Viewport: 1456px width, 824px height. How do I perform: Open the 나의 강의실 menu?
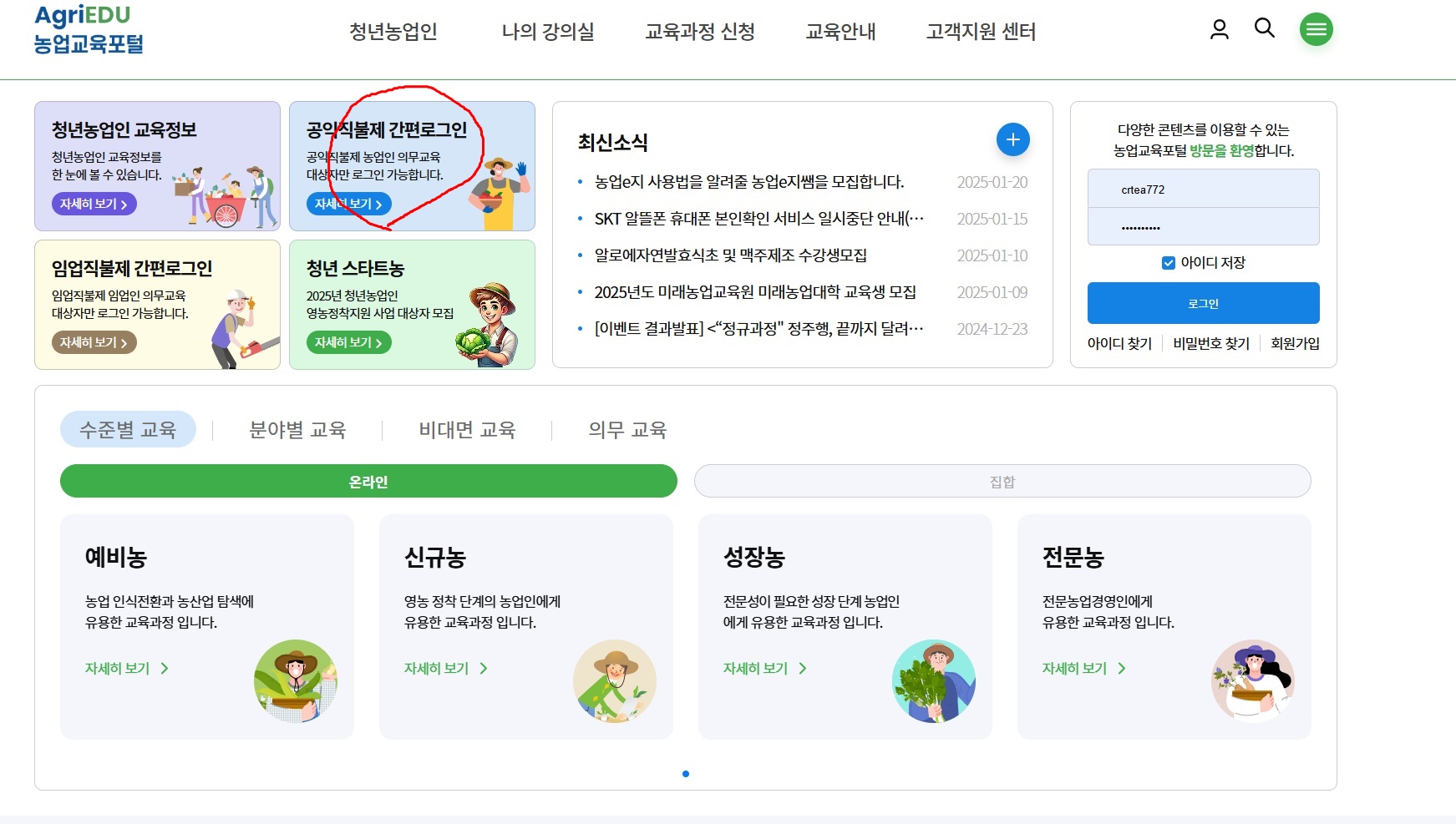pyautogui.click(x=549, y=32)
